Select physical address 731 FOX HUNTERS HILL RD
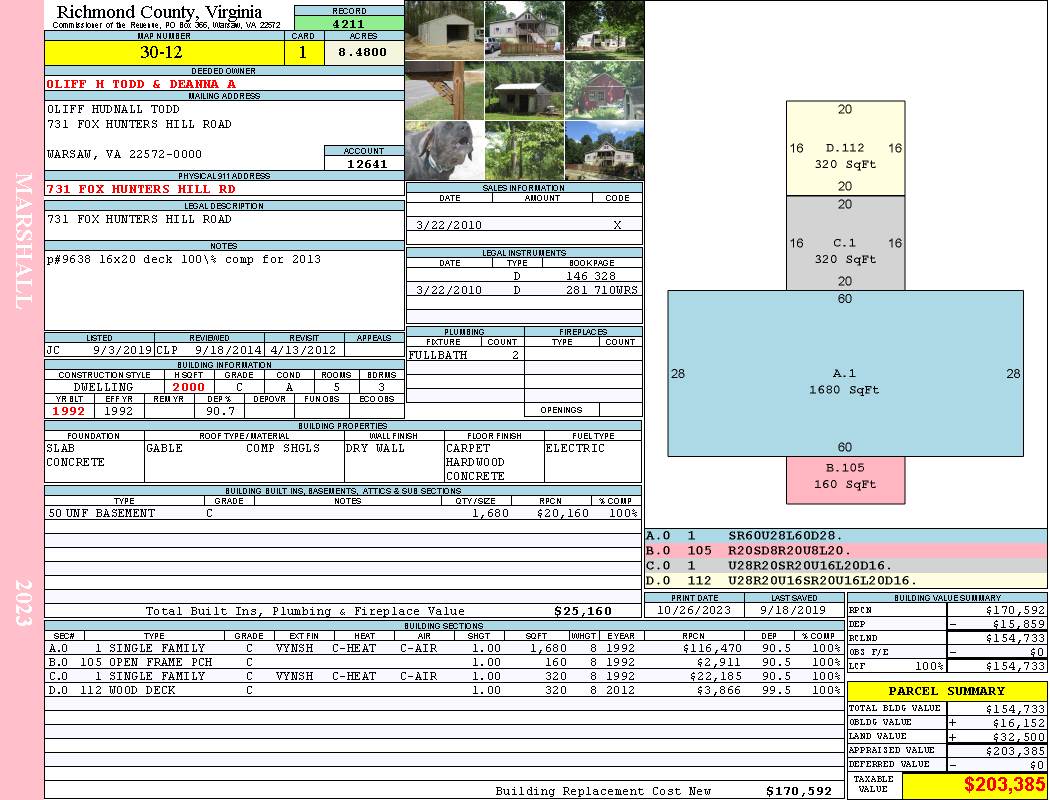This screenshot has height=800, width=1050. [x=141, y=189]
